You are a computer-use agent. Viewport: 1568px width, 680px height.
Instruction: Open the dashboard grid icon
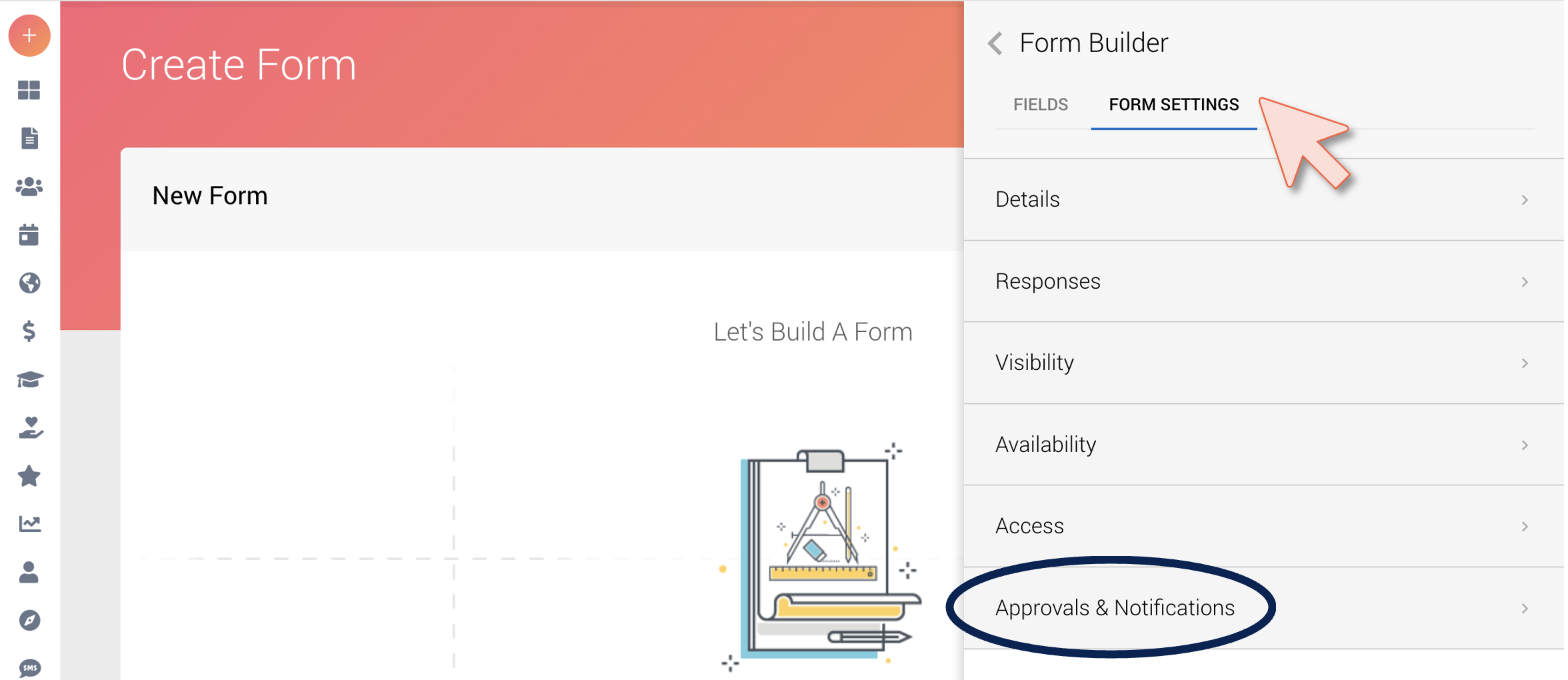(29, 90)
